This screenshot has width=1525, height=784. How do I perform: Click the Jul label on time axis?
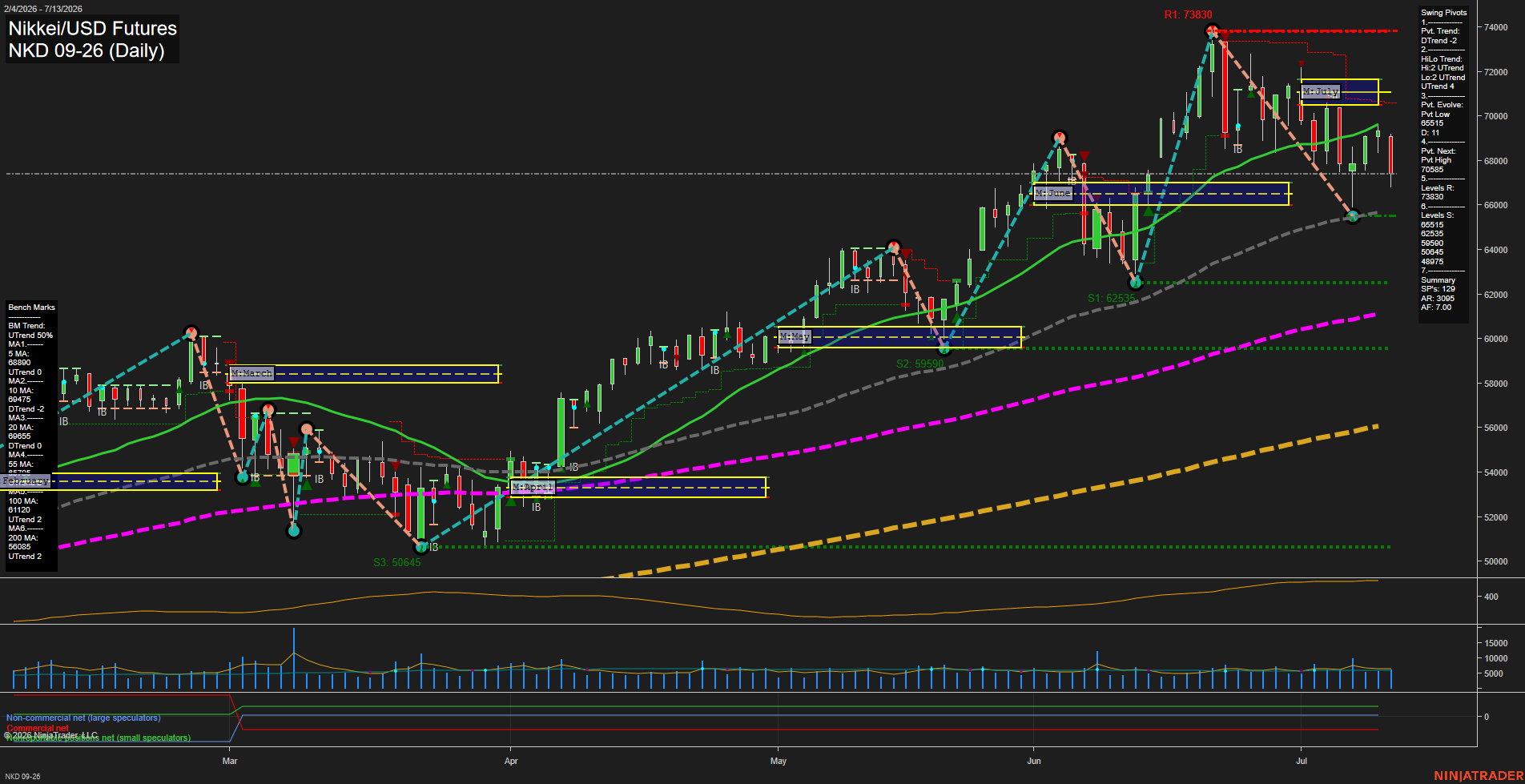[1302, 761]
